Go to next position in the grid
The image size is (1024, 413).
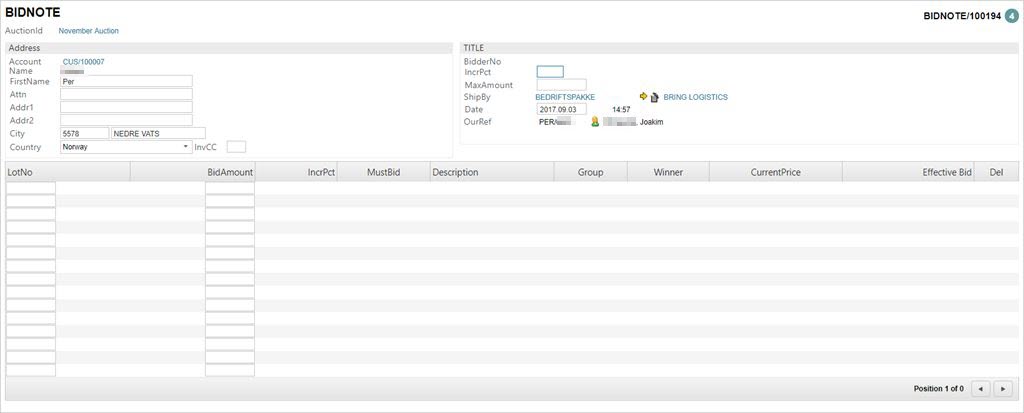(1003, 388)
